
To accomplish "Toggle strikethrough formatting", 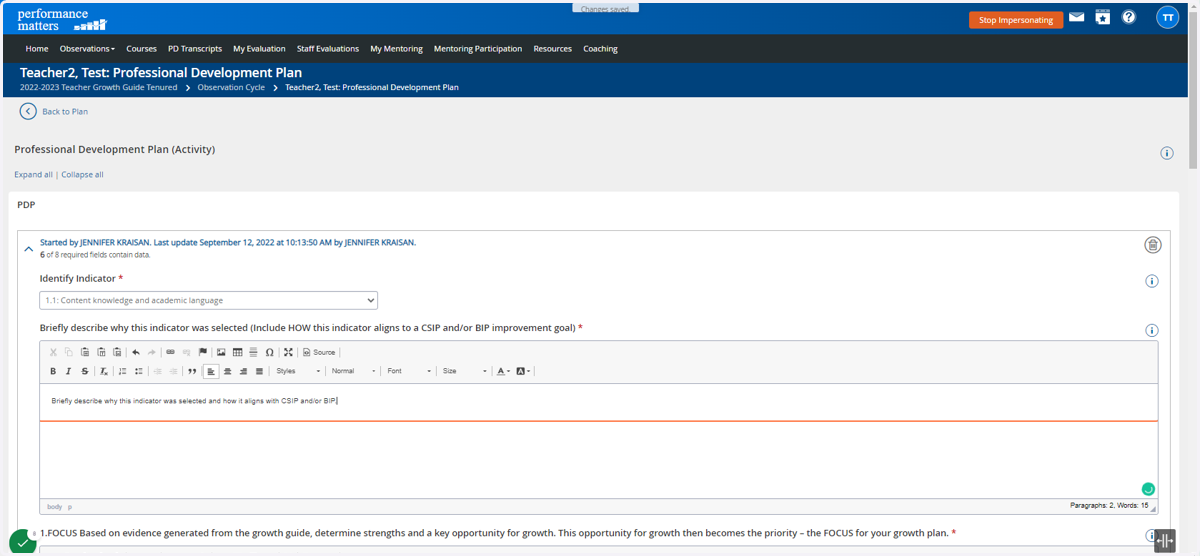I will pos(84,371).
